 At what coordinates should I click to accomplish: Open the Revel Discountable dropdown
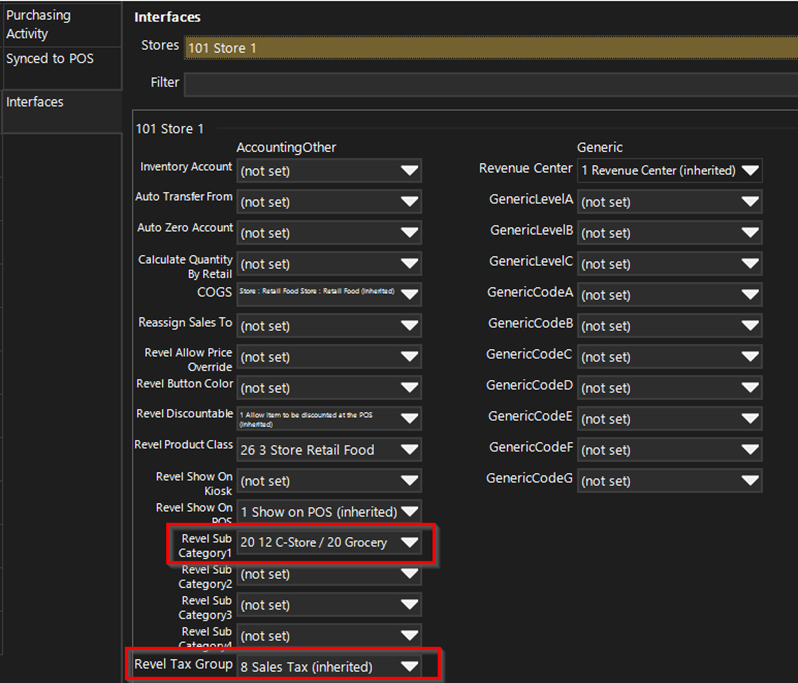(329, 419)
